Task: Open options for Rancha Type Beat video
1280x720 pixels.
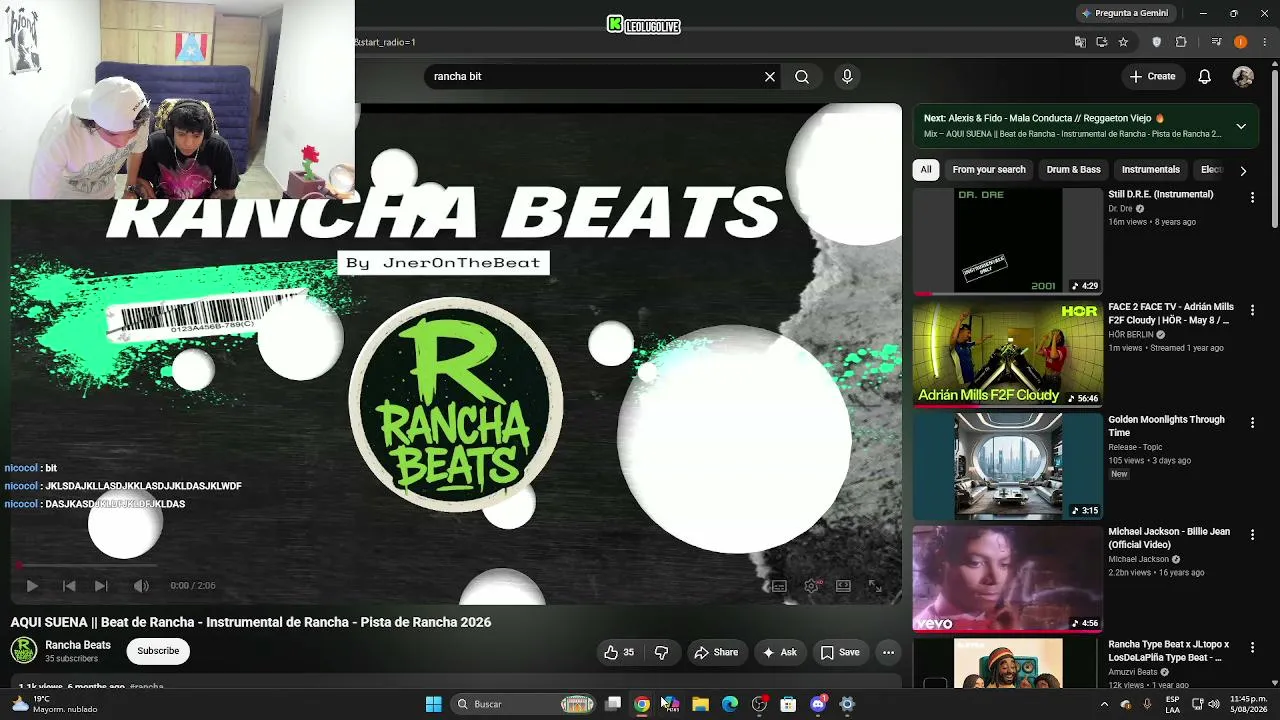Action: pyautogui.click(x=1252, y=649)
